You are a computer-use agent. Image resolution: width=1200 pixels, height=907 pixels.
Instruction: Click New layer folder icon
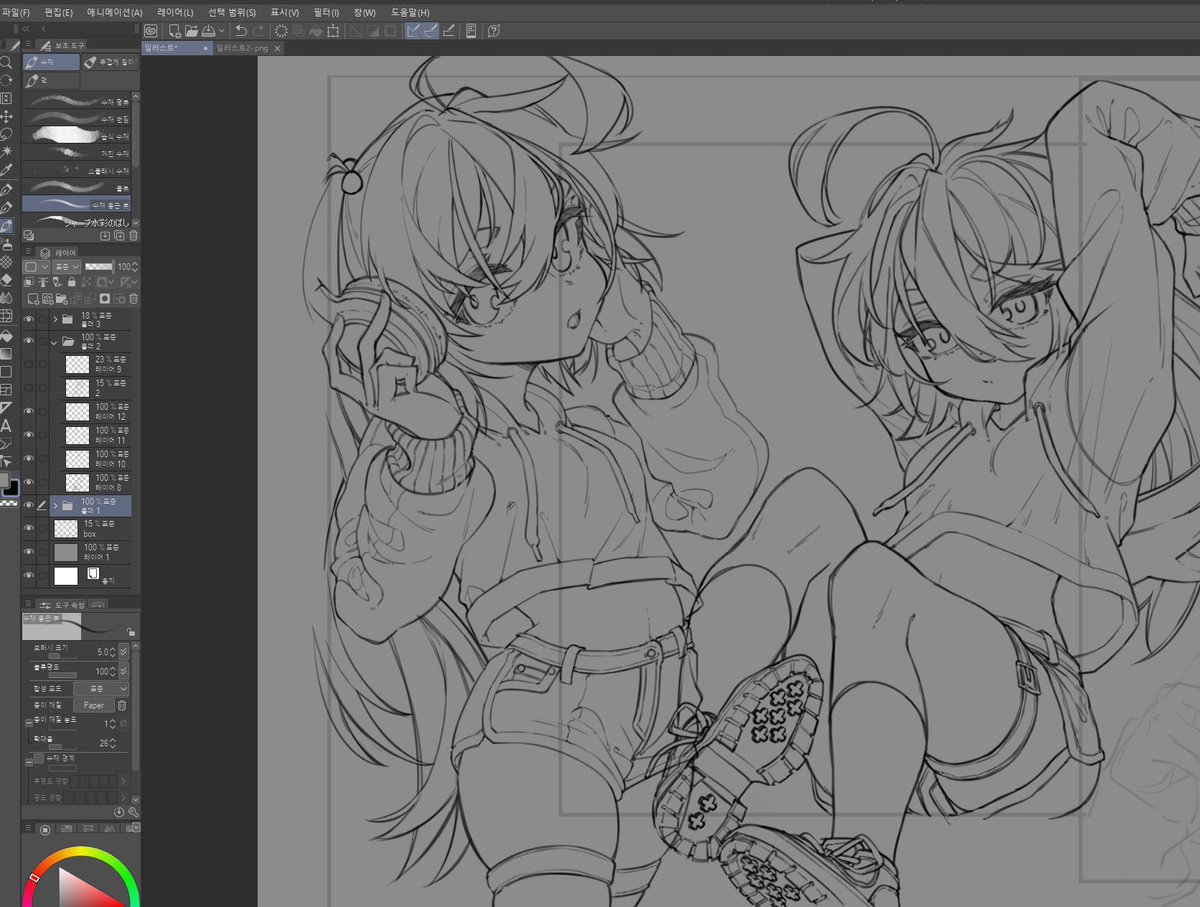(x=61, y=298)
